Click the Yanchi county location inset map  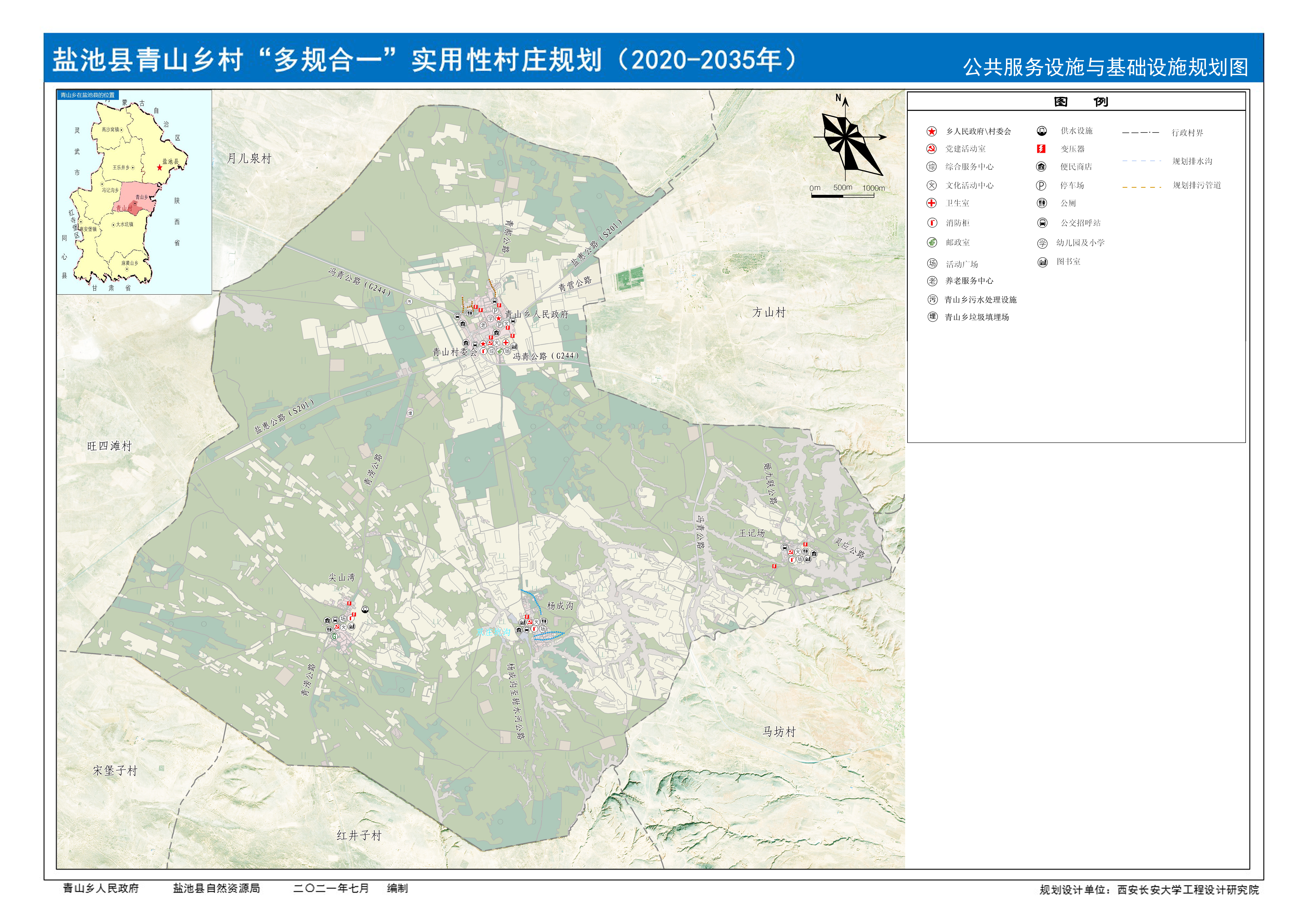(x=134, y=192)
